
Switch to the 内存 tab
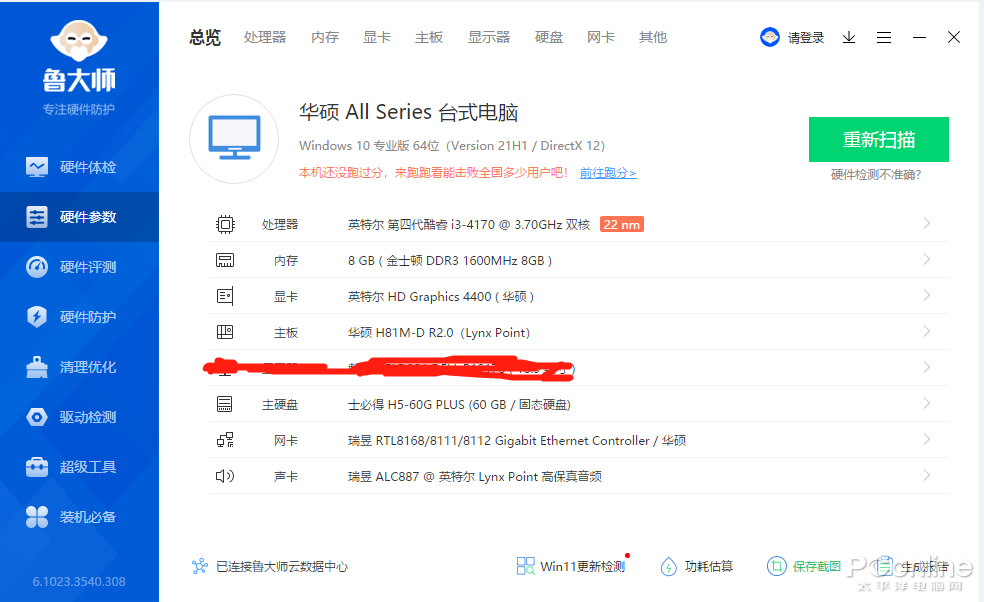click(325, 38)
